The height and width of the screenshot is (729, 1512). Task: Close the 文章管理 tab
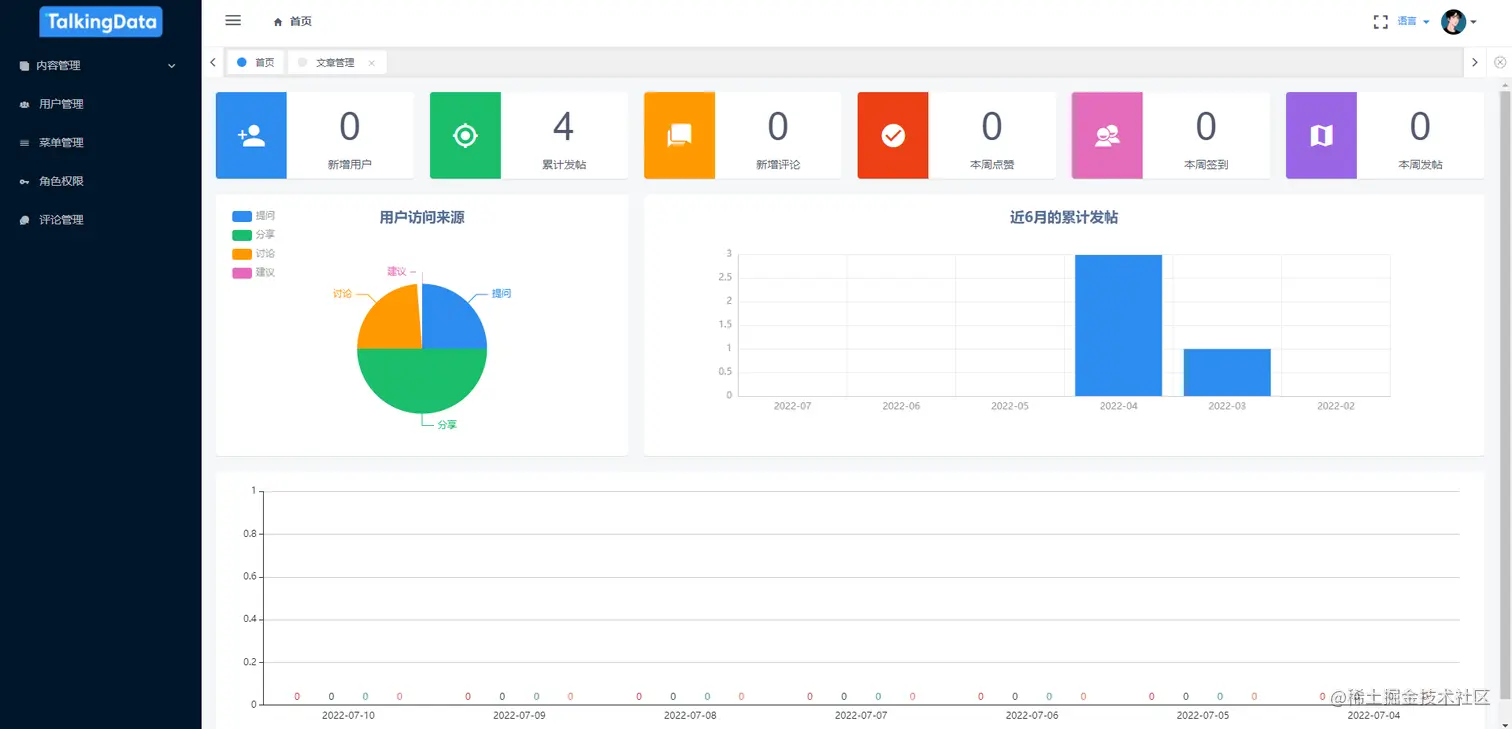click(x=372, y=63)
